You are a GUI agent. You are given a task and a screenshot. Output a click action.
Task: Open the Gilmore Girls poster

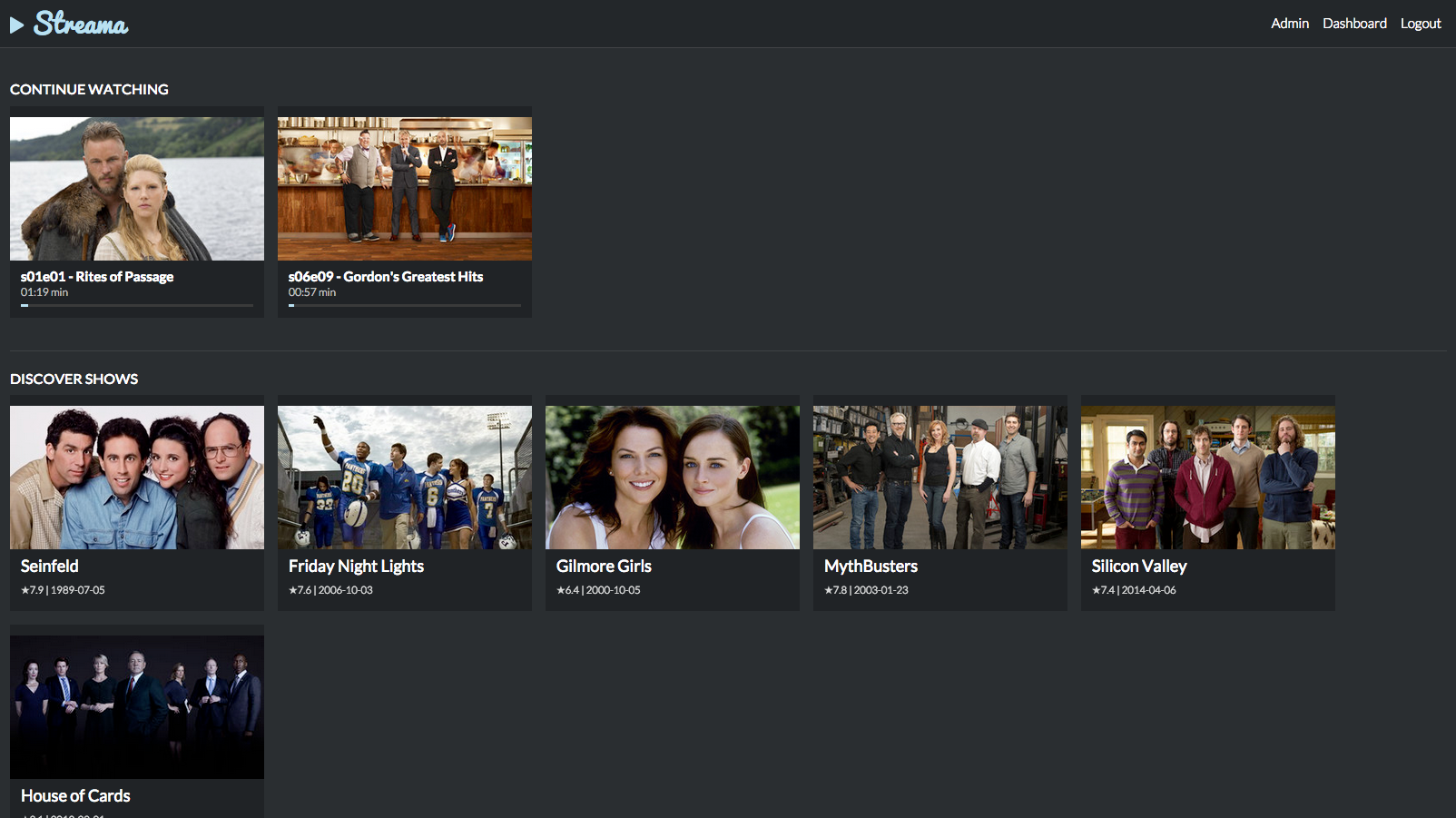click(673, 478)
